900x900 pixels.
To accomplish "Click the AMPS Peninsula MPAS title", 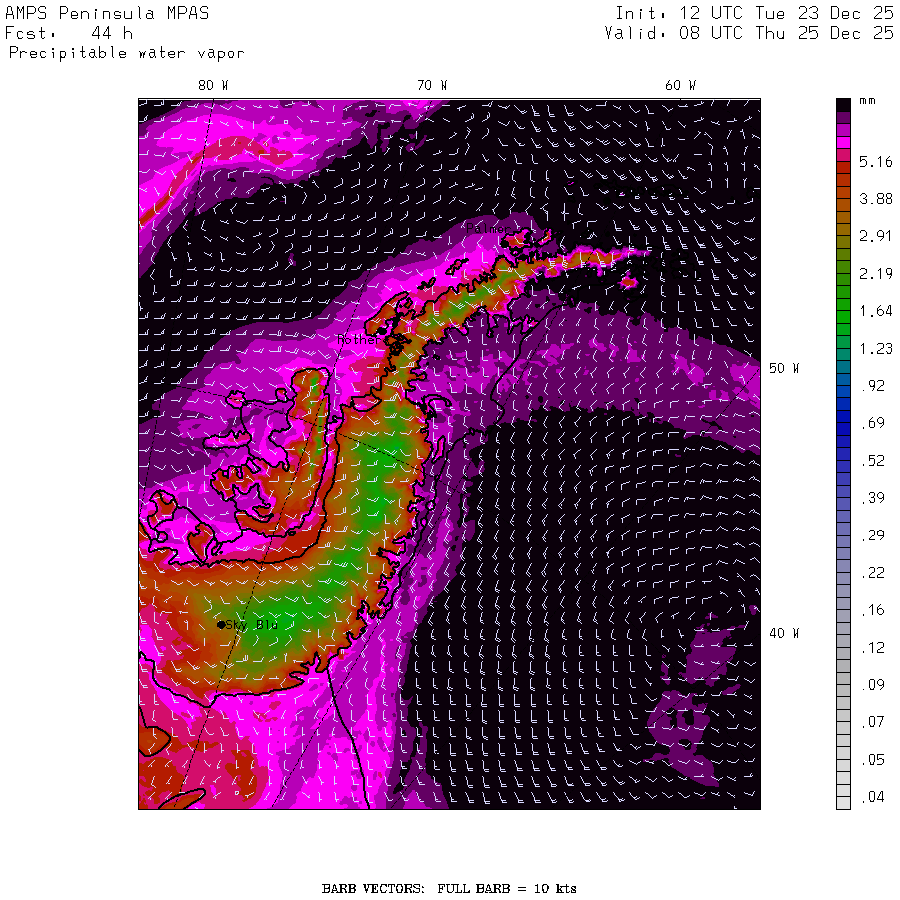I will pos(107,13).
